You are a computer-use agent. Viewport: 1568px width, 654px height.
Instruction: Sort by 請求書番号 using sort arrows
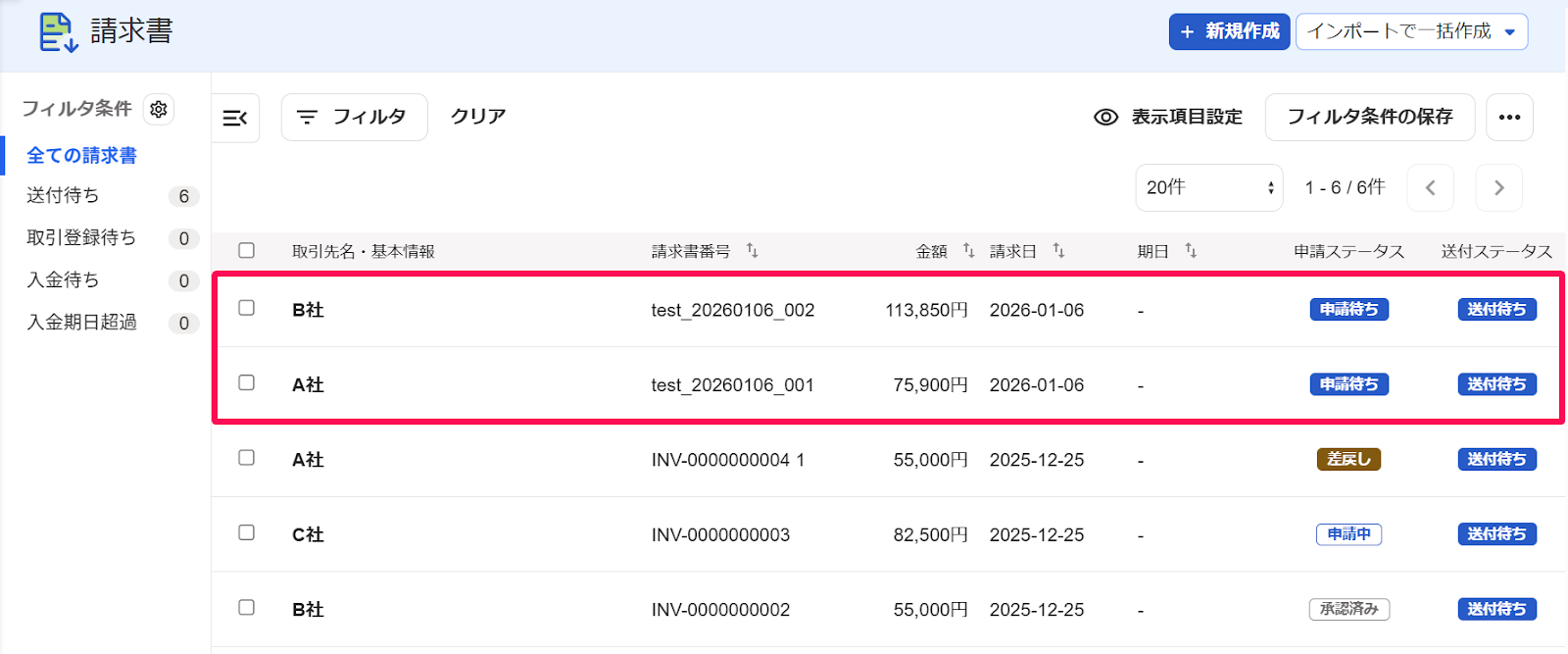(x=752, y=251)
